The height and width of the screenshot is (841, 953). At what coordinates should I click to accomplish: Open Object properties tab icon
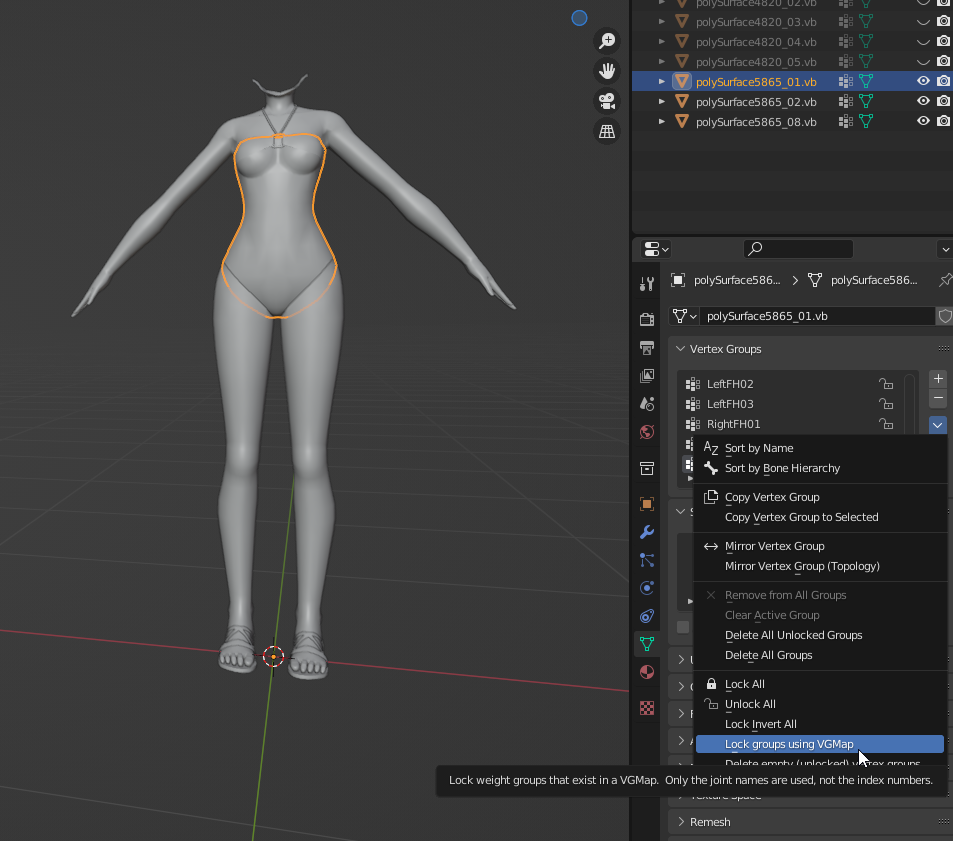click(647, 504)
